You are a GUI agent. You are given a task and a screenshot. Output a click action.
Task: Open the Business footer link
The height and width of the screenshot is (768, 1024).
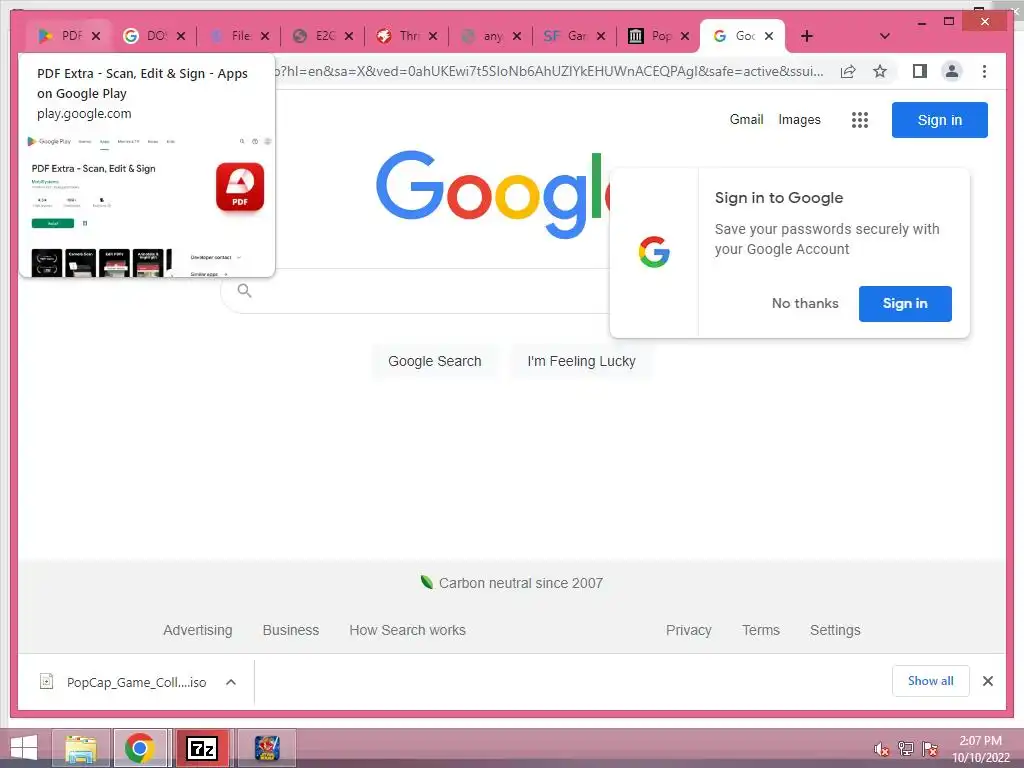291,630
